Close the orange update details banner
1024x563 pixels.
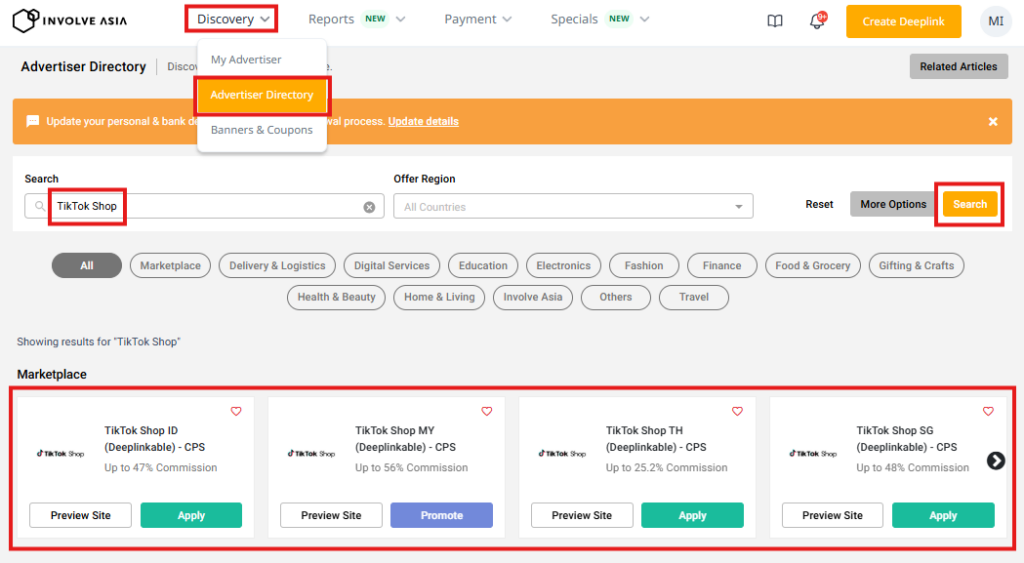pos(993,121)
